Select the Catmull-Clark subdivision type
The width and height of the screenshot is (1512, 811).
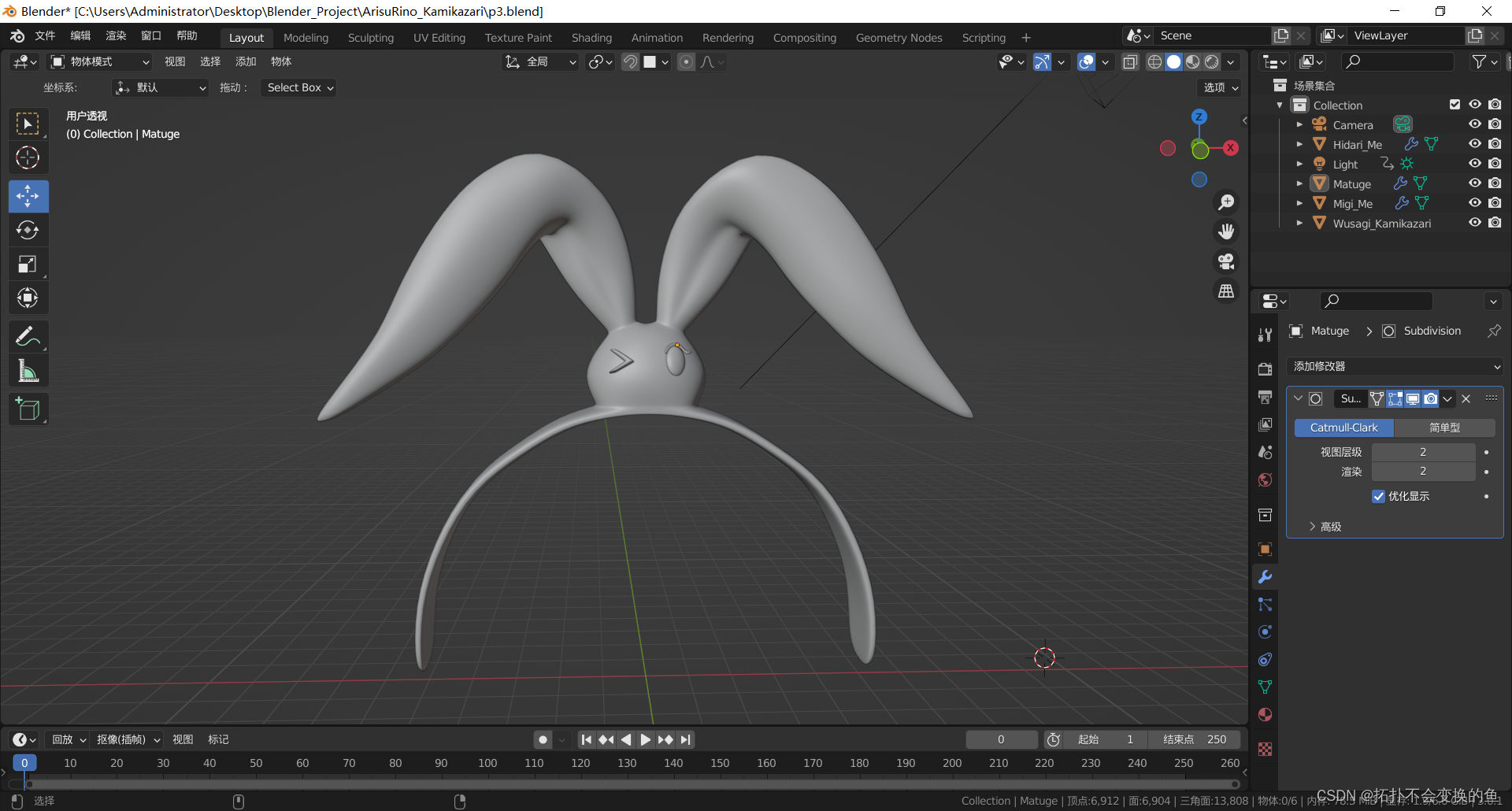click(1343, 428)
